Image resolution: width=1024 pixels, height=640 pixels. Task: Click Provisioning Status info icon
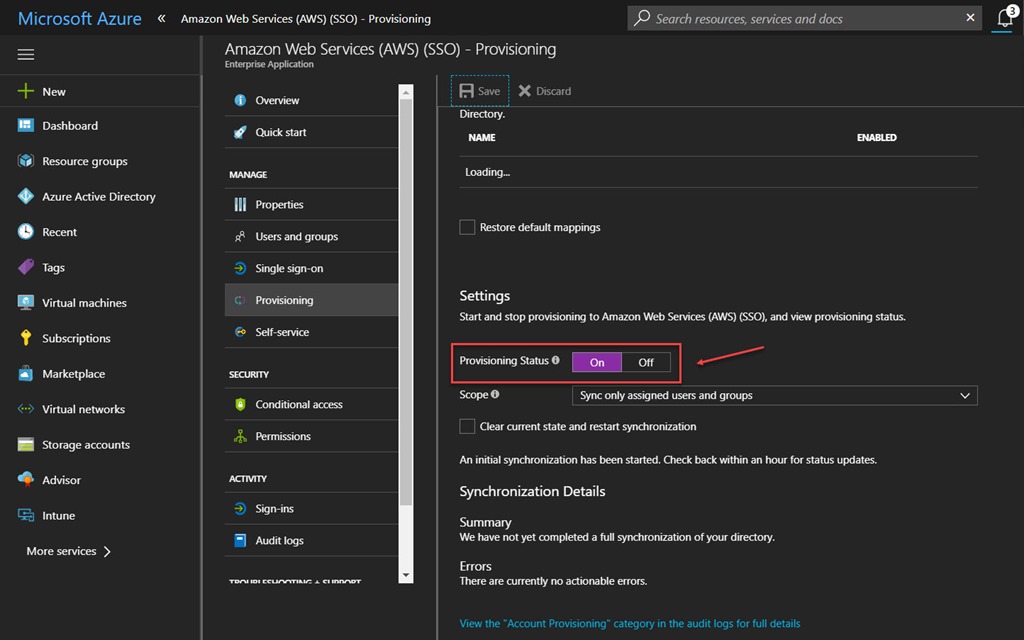coord(555,360)
